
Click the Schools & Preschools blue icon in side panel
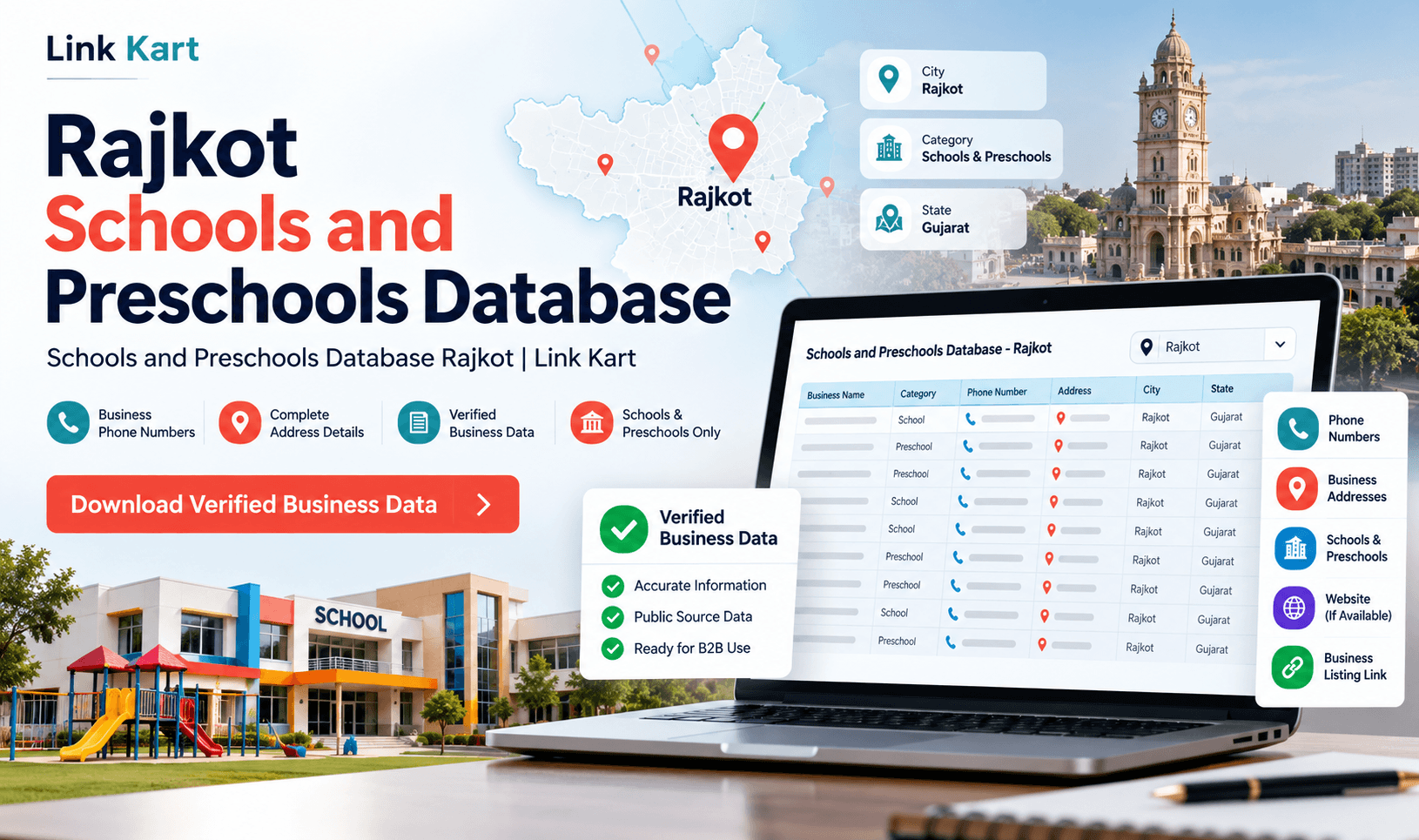coord(1295,548)
